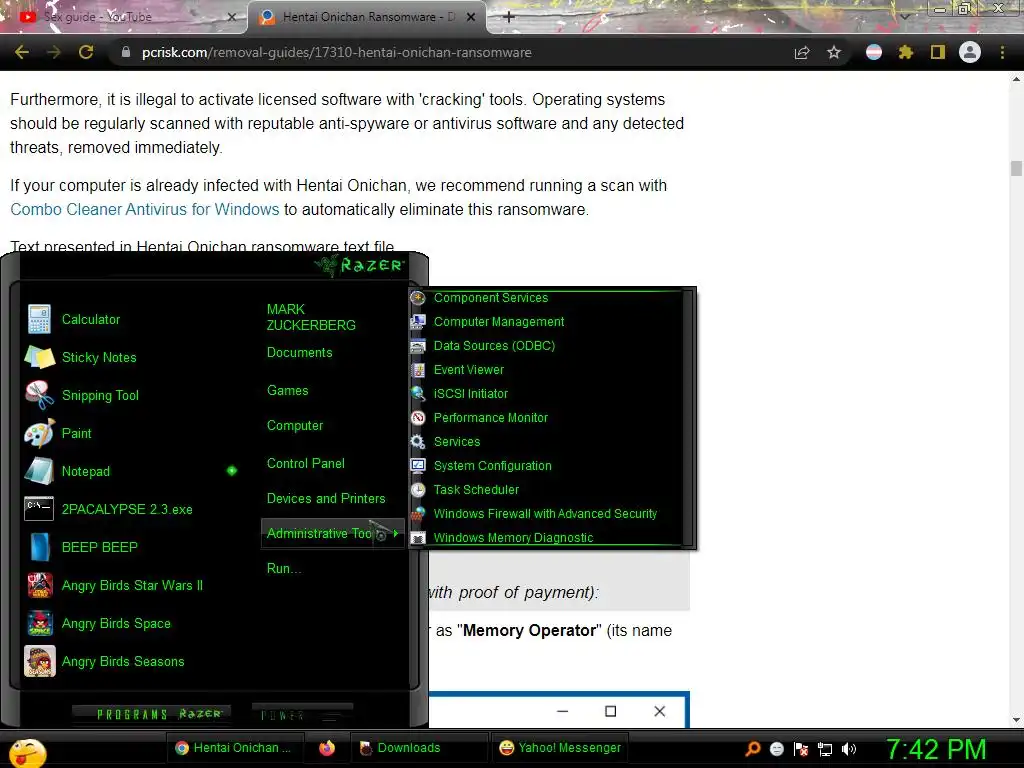This screenshot has height=768, width=1024.
Task: Click the network tray icon
Action: [x=825, y=749]
